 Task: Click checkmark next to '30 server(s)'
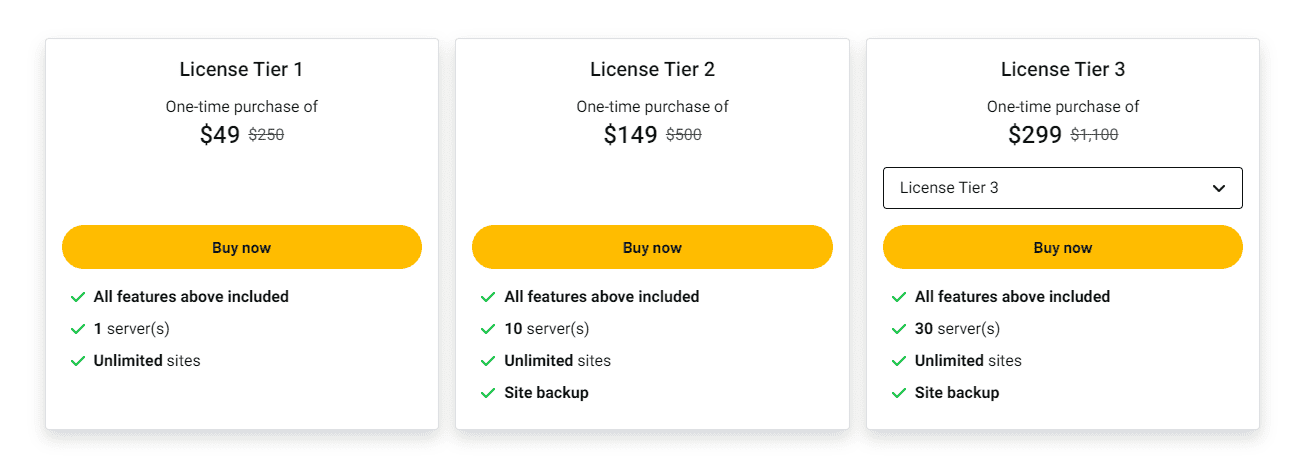pyautogui.click(x=899, y=329)
